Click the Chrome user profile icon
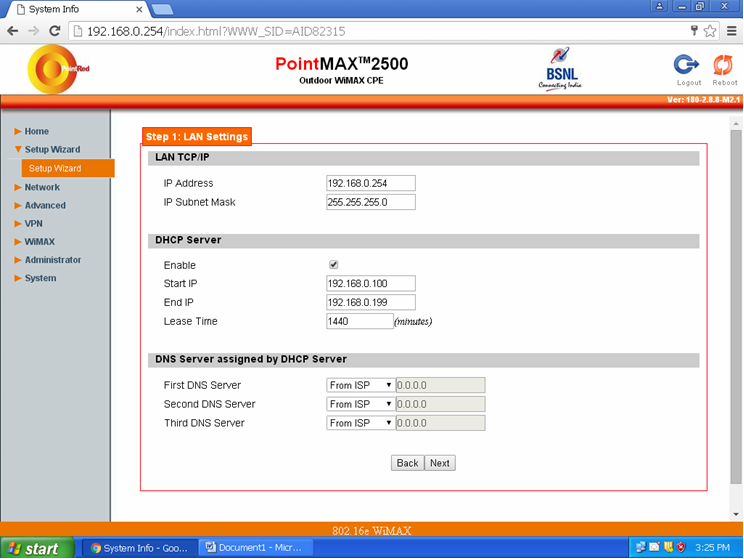744x559 pixels. pyautogui.click(x=660, y=6)
